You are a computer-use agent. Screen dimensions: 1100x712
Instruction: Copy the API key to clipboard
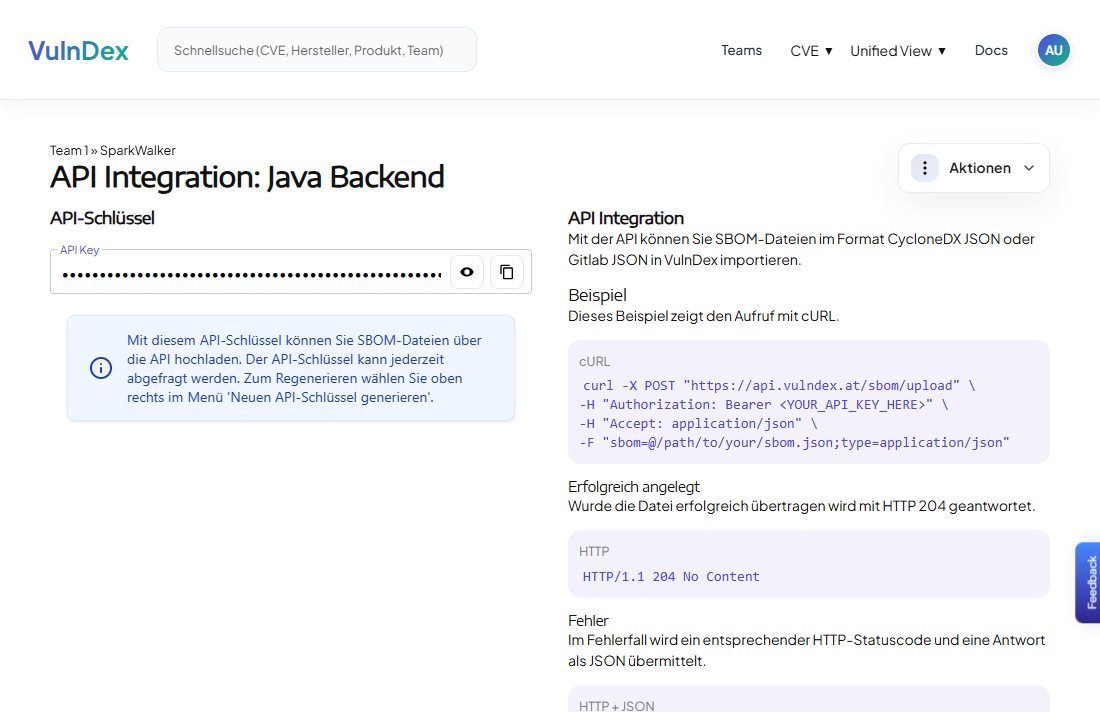[x=506, y=271]
